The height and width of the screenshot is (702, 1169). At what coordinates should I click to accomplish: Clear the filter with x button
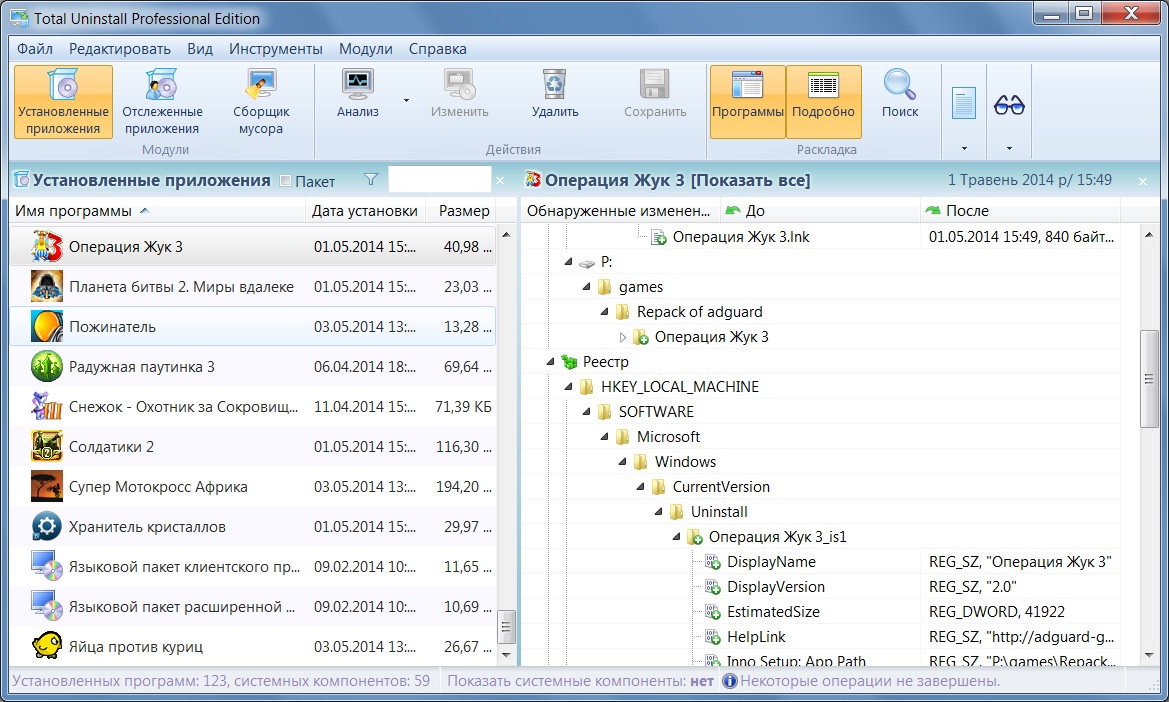click(500, 181)
